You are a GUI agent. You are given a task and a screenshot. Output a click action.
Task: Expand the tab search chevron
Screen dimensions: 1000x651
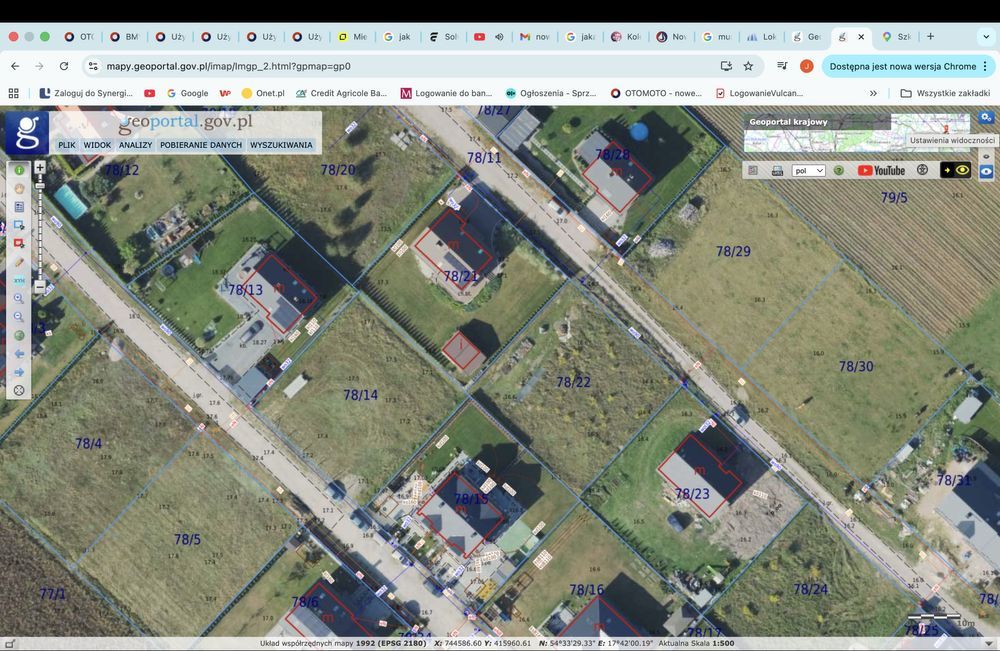(x=986, y=36)
